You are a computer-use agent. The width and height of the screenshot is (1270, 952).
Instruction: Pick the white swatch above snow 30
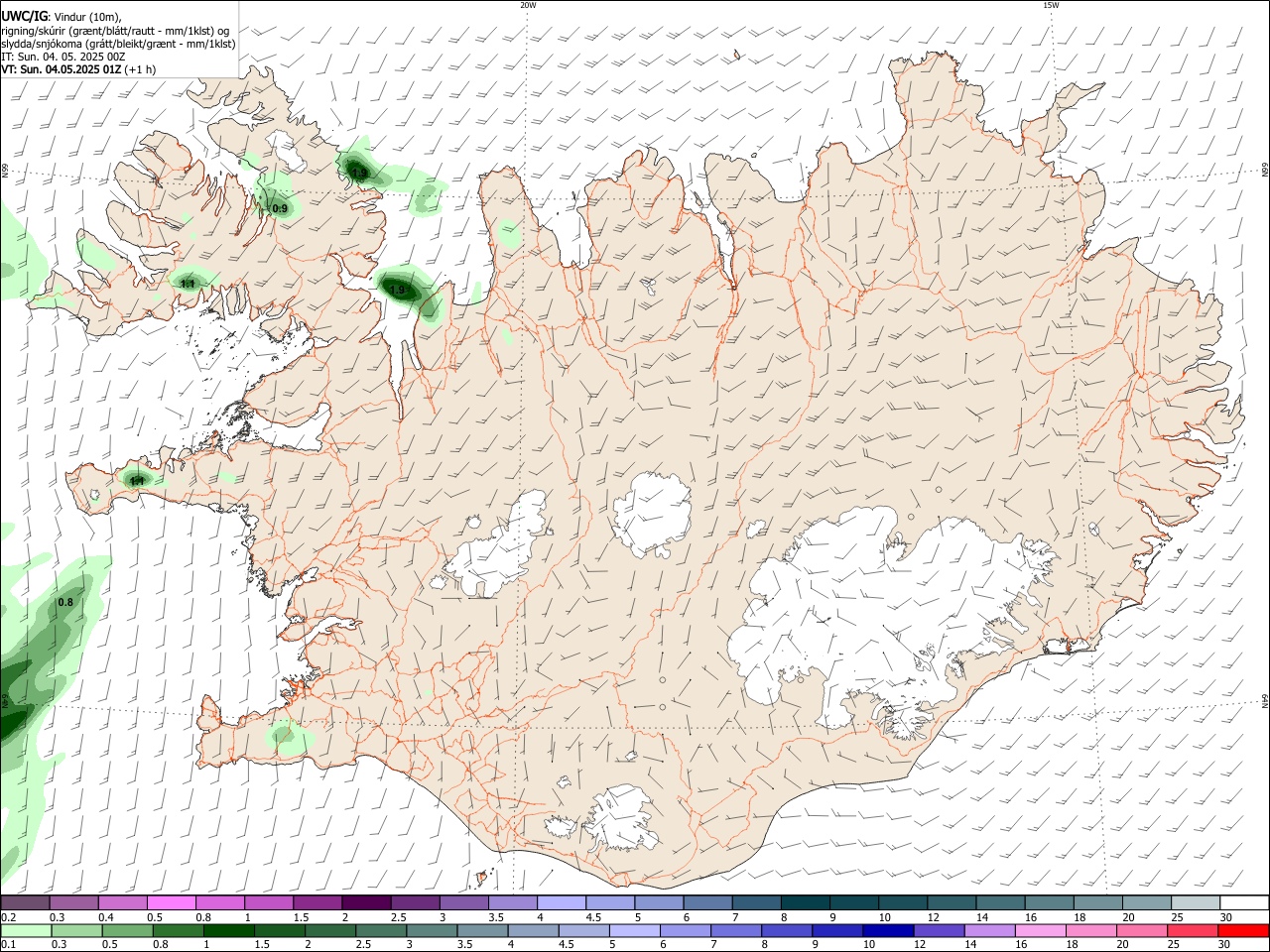click(x=1244, y=903)
